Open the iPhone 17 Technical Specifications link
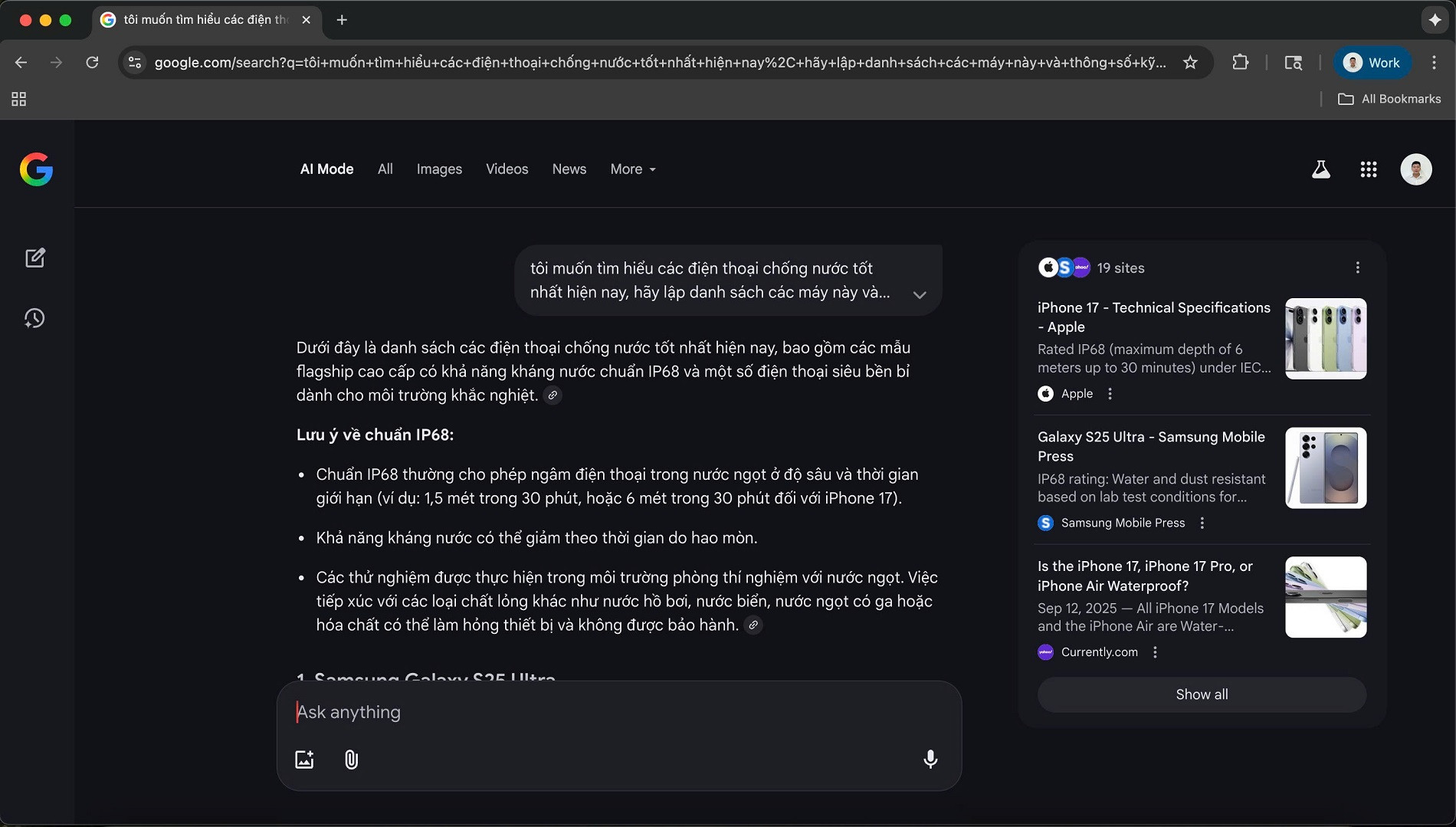1456x827 pixels. tap(1153, 317)
